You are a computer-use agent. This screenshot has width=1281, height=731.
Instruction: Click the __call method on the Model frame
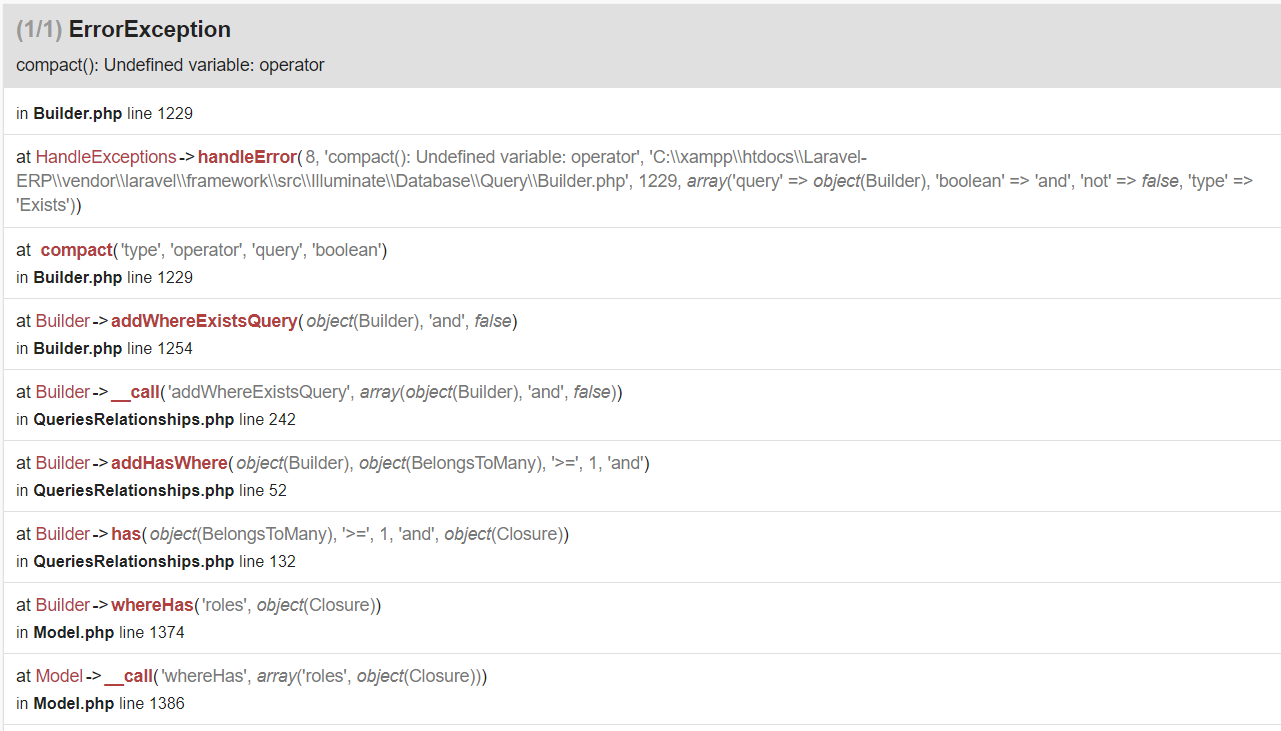[x=128, y=676]
